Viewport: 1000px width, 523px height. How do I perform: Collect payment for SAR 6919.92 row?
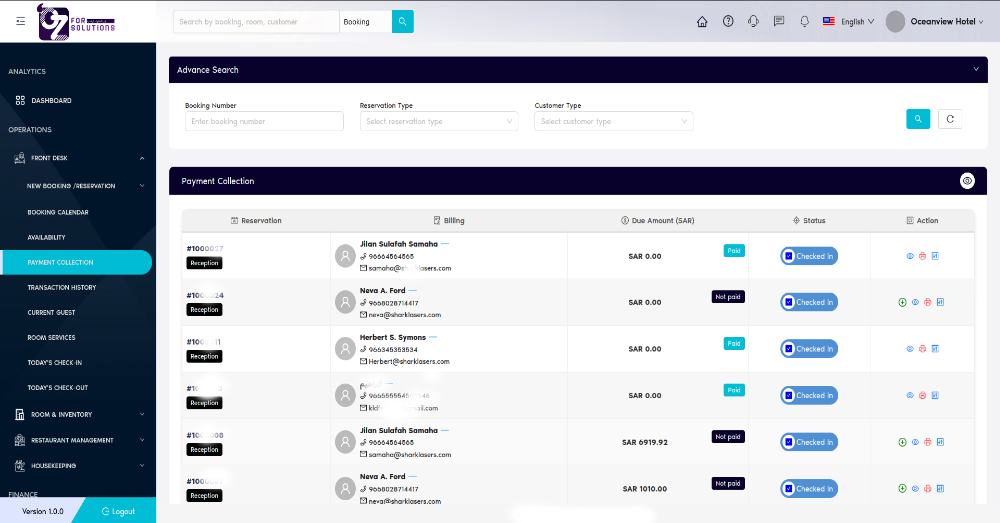[902, 442]
